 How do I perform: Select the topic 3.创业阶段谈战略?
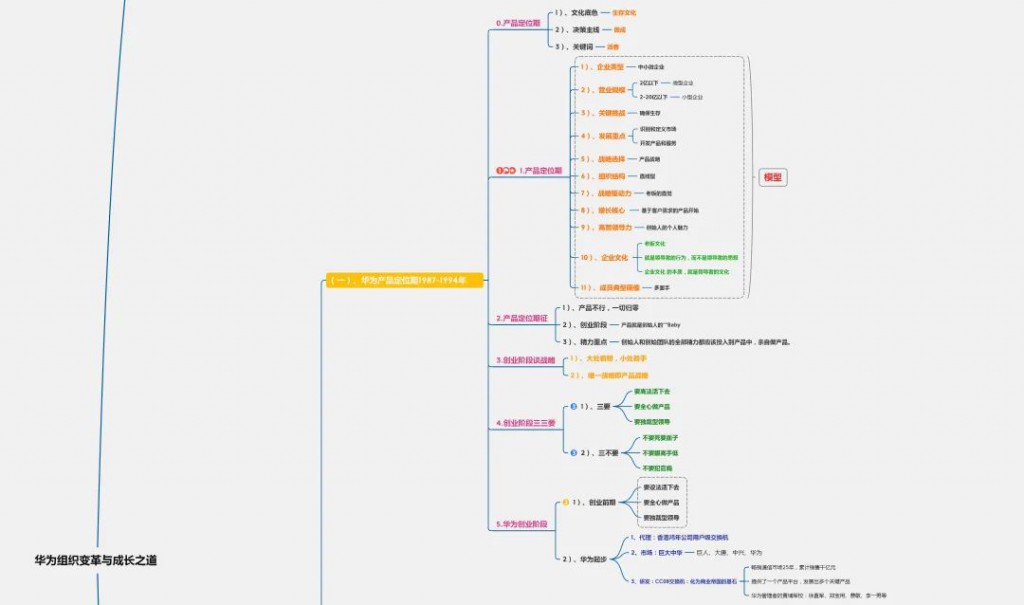click(x=525, y=360)
